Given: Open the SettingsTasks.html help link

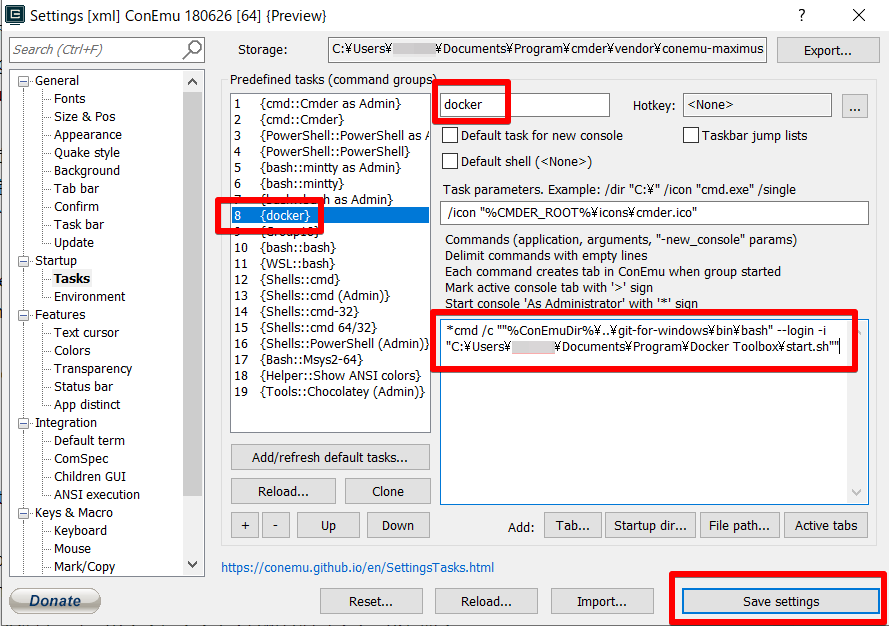Looking at the screenshot, I should 357,568.
